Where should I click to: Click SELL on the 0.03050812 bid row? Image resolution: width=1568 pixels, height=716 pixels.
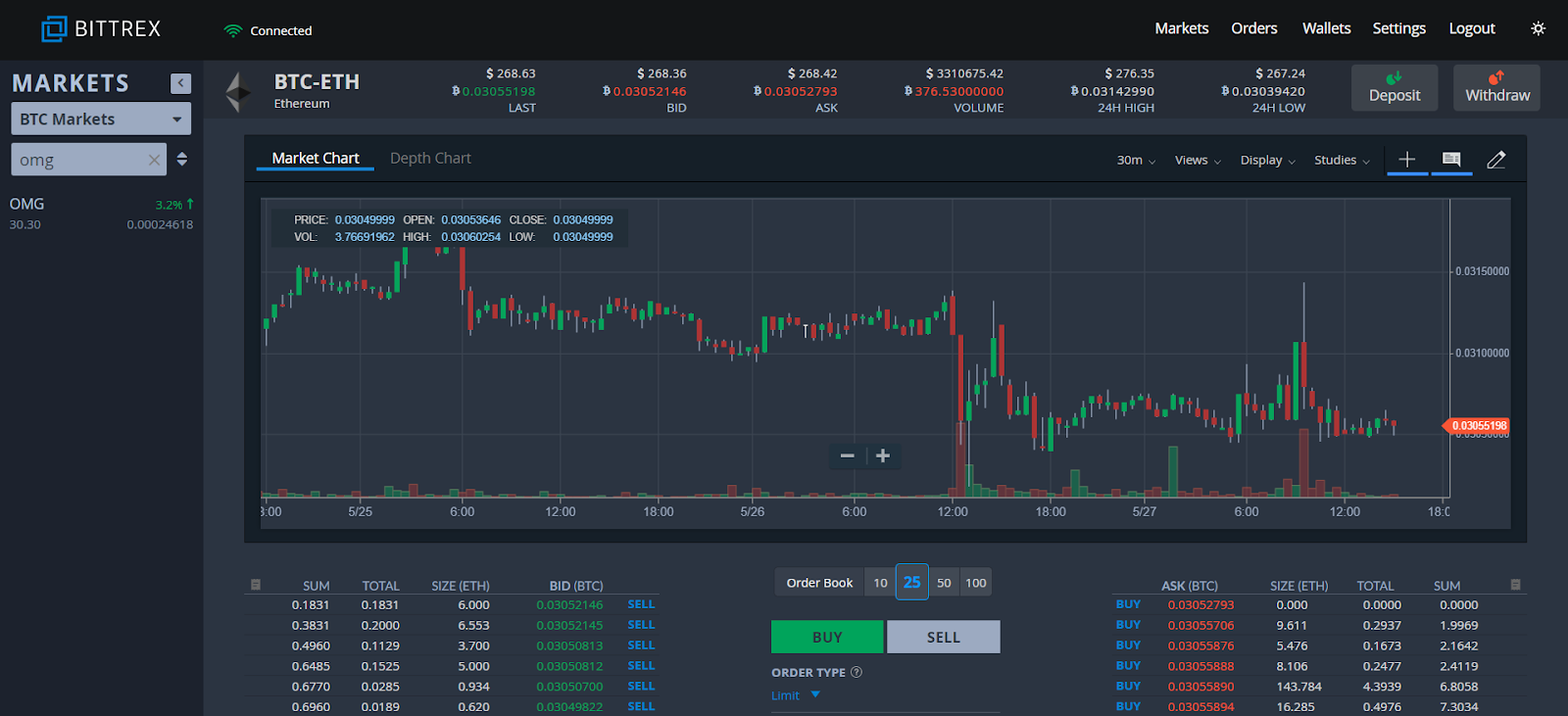point(641,666)
